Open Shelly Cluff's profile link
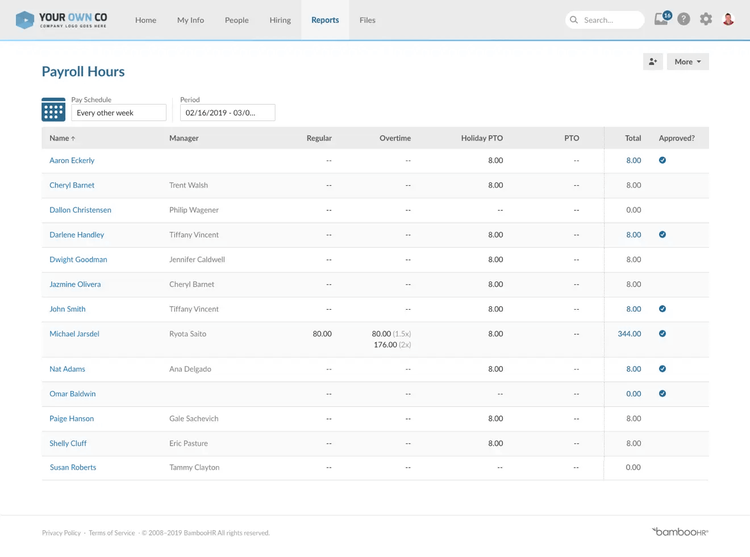The height and width of the screenshot is (557, 750). 68,444
